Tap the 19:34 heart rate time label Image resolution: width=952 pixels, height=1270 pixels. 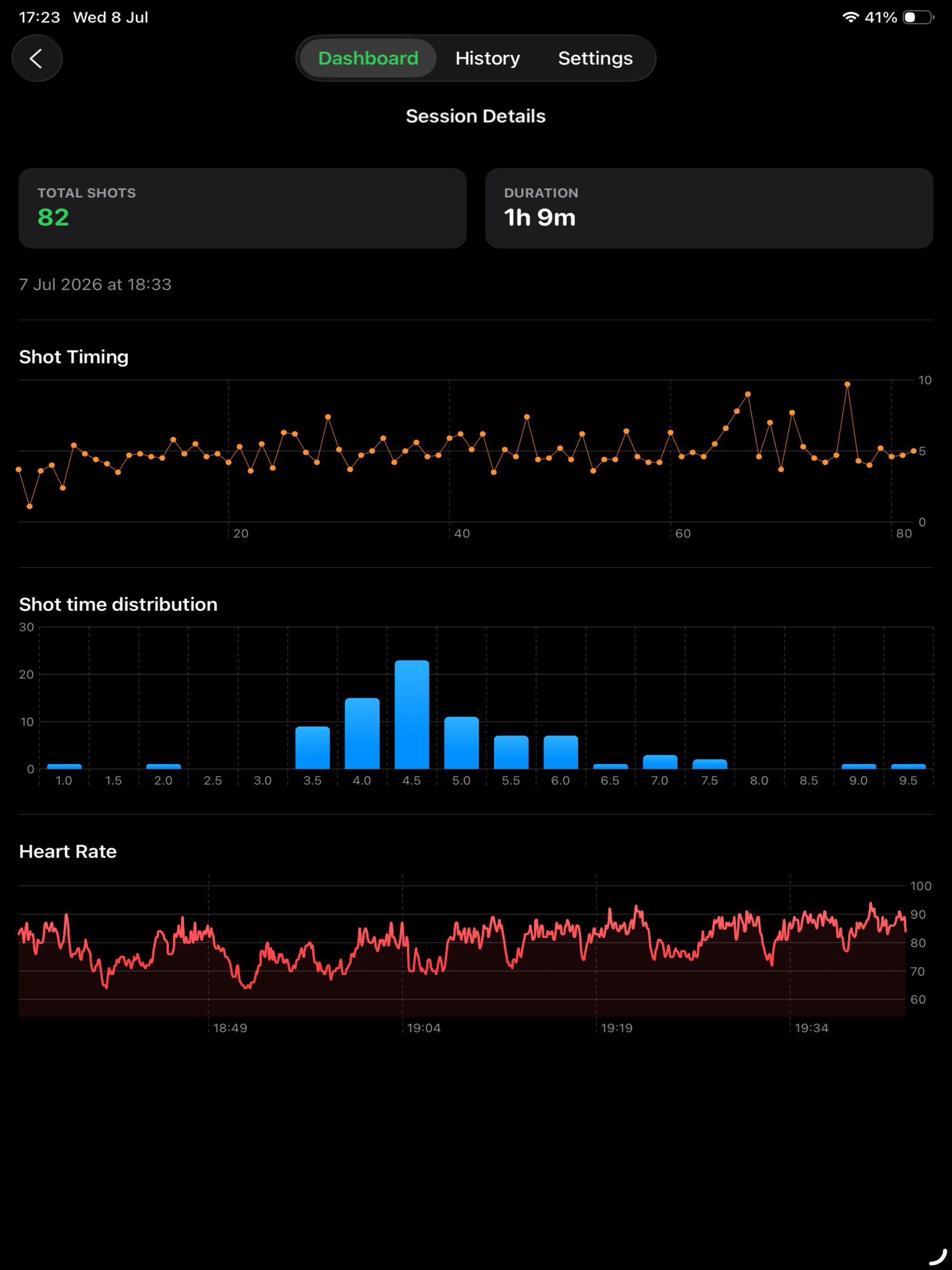tap(811, 1028)
